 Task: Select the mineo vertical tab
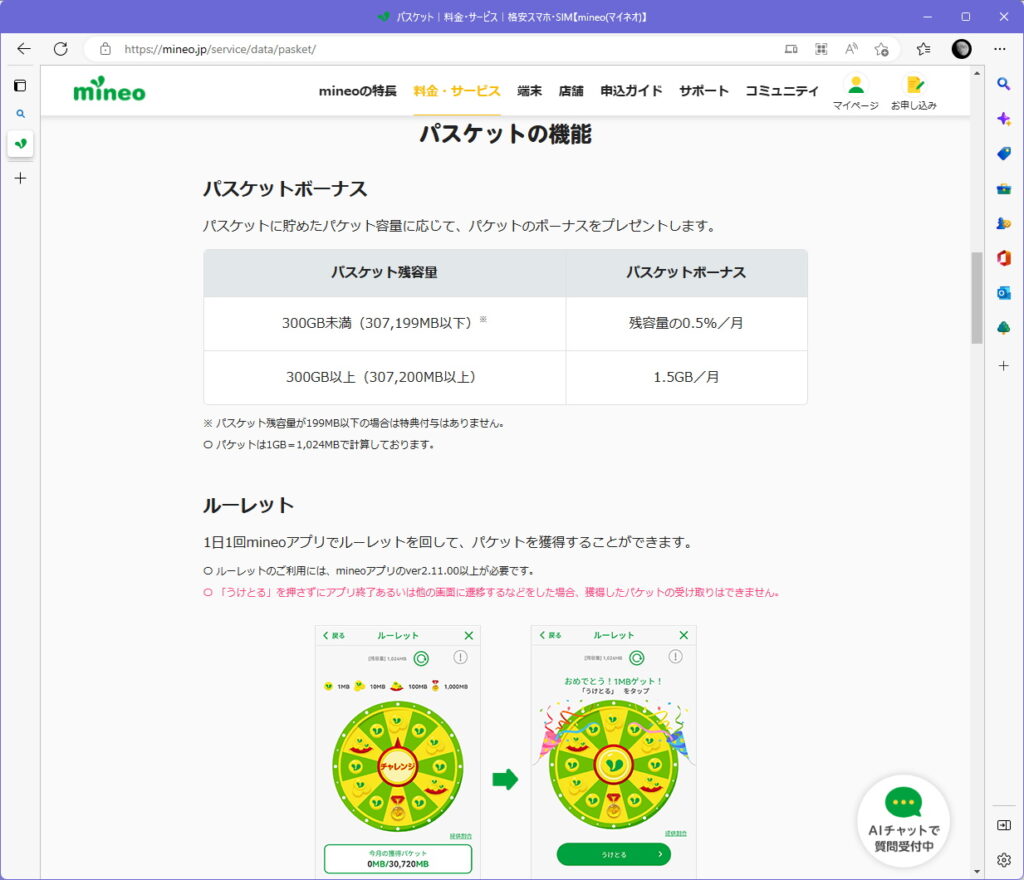point(20,144)
